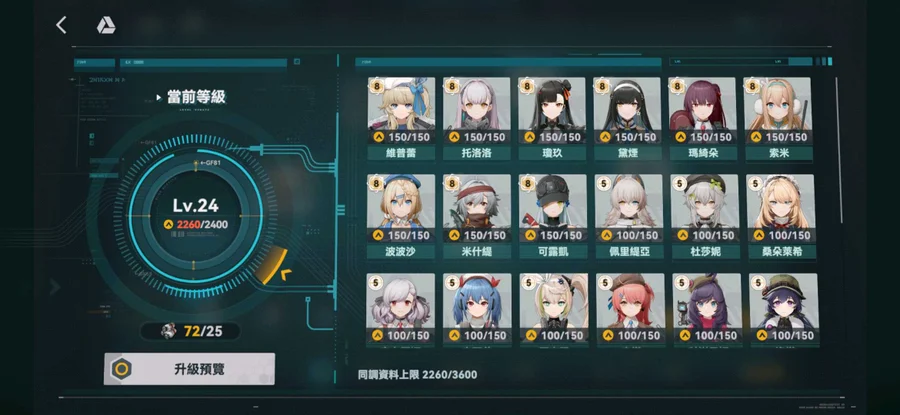Select the 瑪綺朵 character card
Viewport: 900px width, 415px height.
[703, 119]
